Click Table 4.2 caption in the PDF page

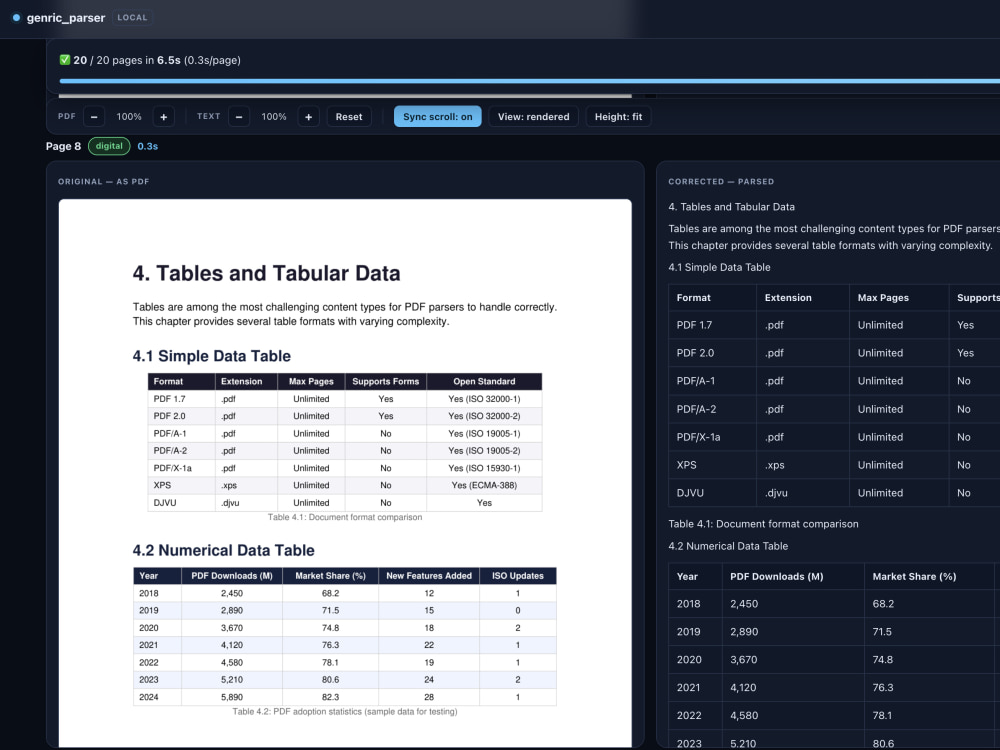(x=345, y=711)
